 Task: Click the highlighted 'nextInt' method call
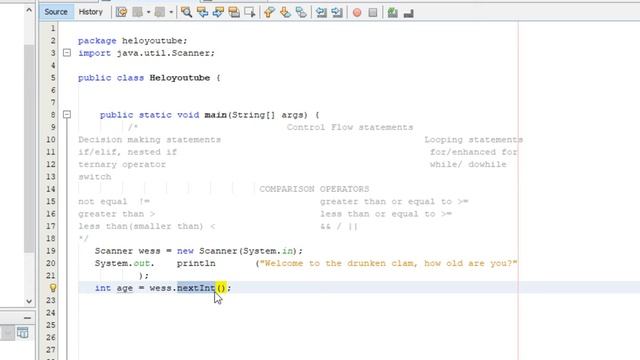click(x=196, y=288)
